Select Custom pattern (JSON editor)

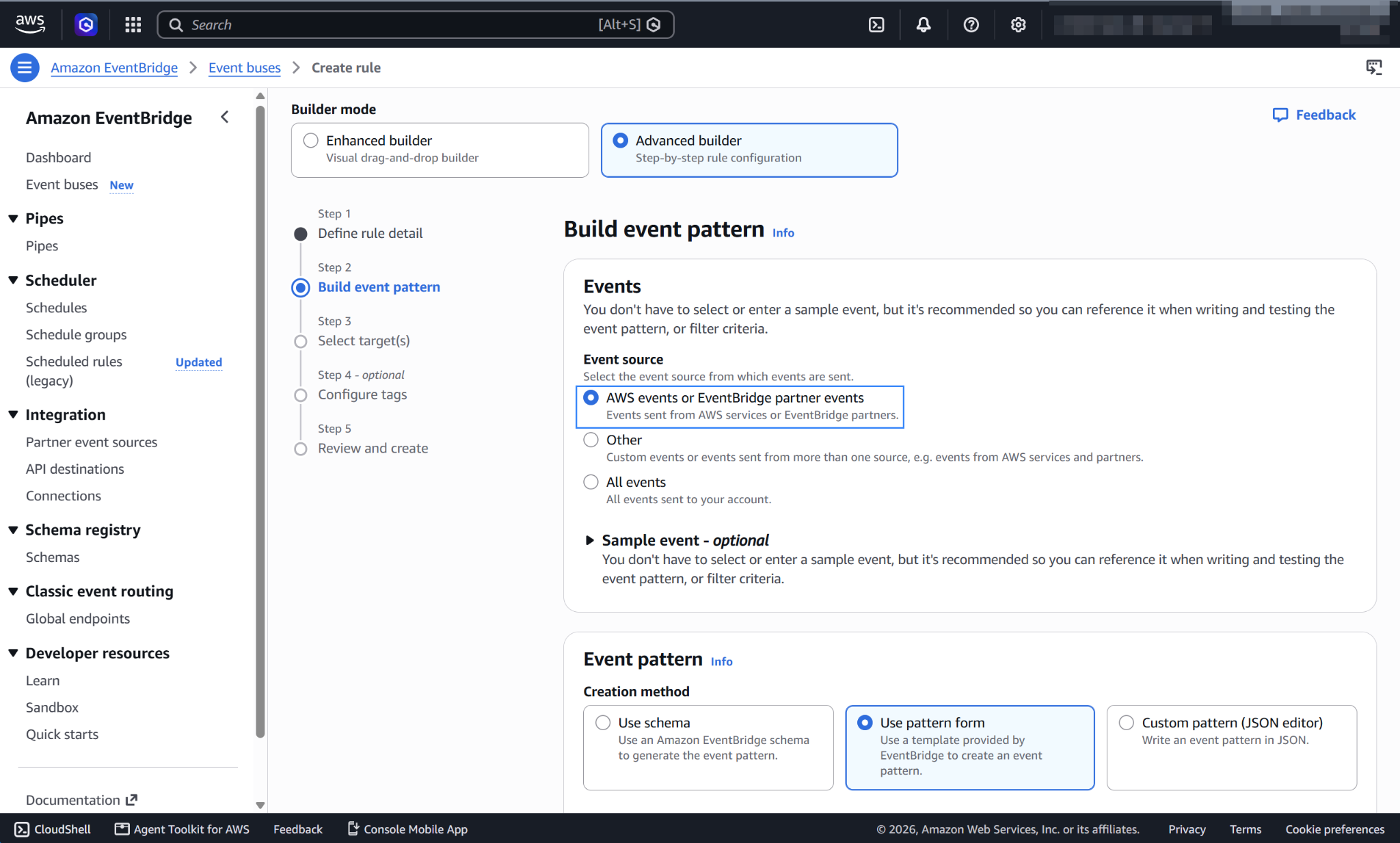[x=1231, y=747]
